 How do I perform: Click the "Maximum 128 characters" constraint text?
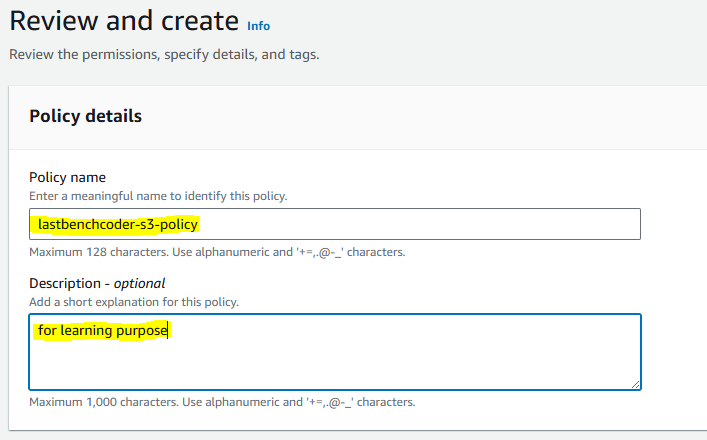217,252
